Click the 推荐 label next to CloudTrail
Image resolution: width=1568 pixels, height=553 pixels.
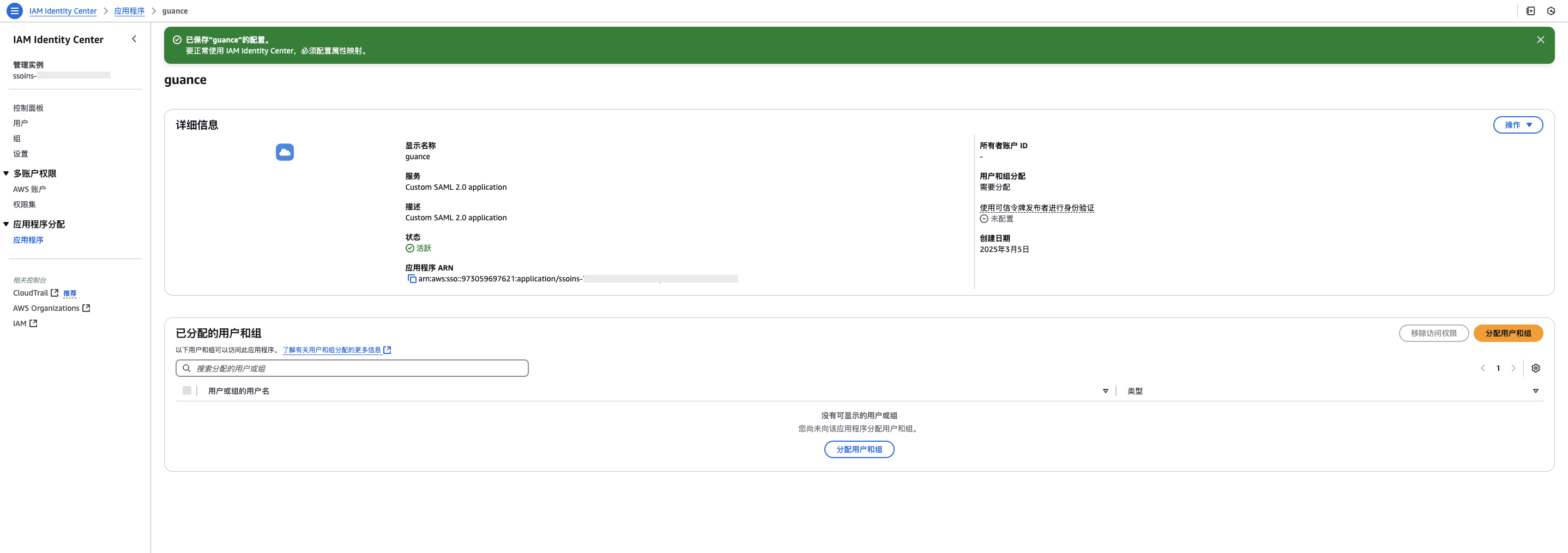click(x=70, y=293)
